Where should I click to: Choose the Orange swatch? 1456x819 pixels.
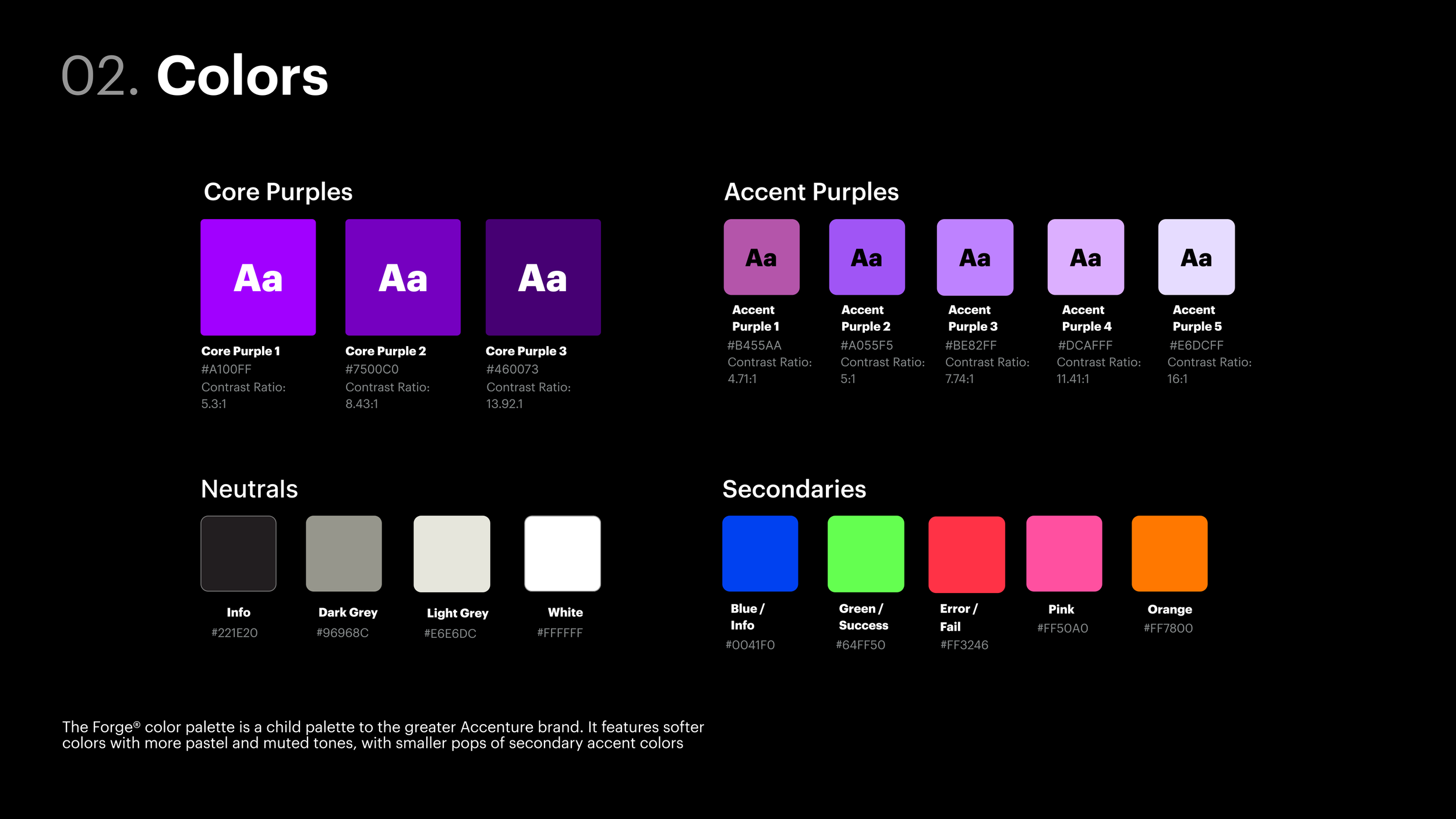(x=1169, y=553)
